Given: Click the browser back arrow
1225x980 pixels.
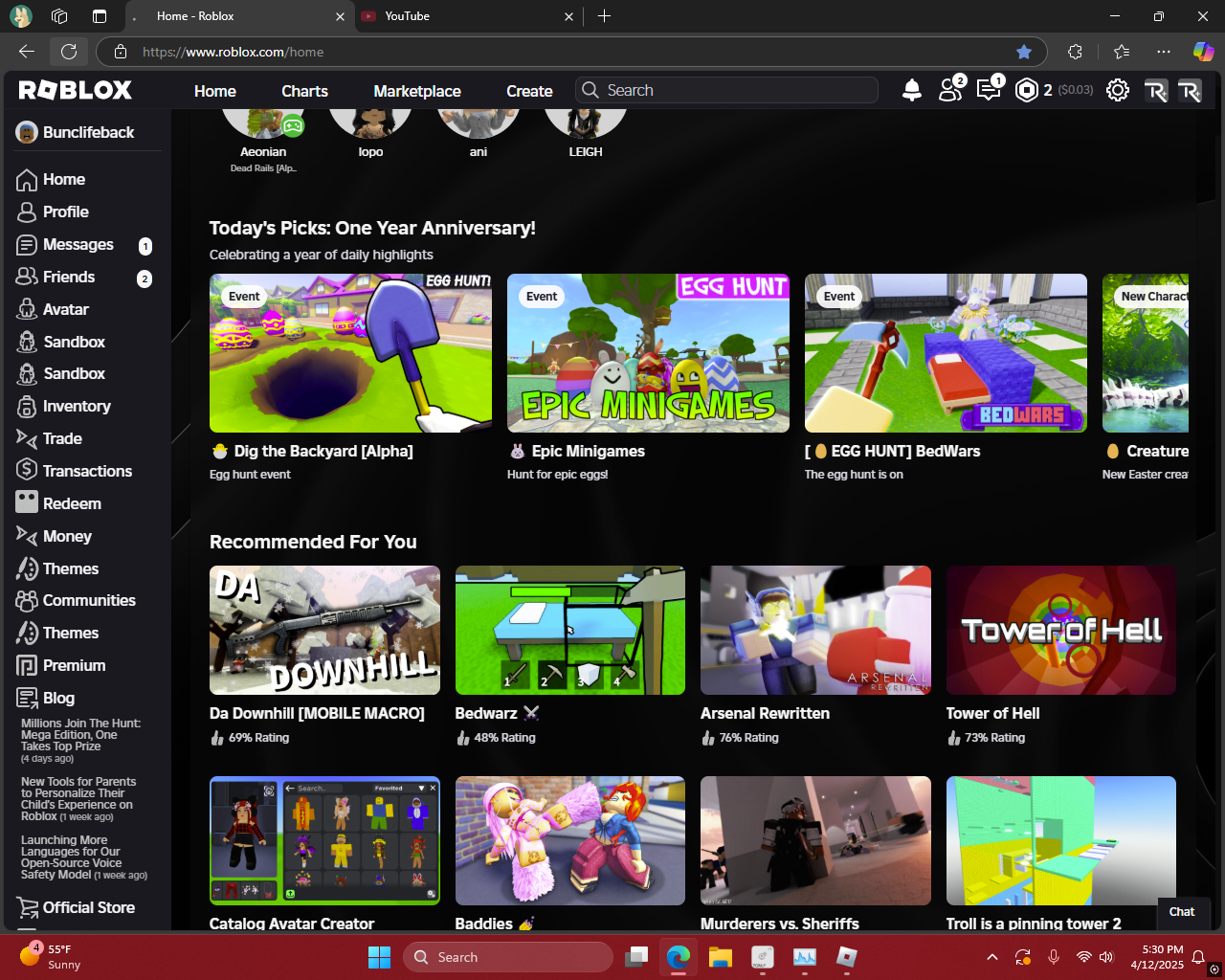Looking at the screenshot, I should point(27,52).
